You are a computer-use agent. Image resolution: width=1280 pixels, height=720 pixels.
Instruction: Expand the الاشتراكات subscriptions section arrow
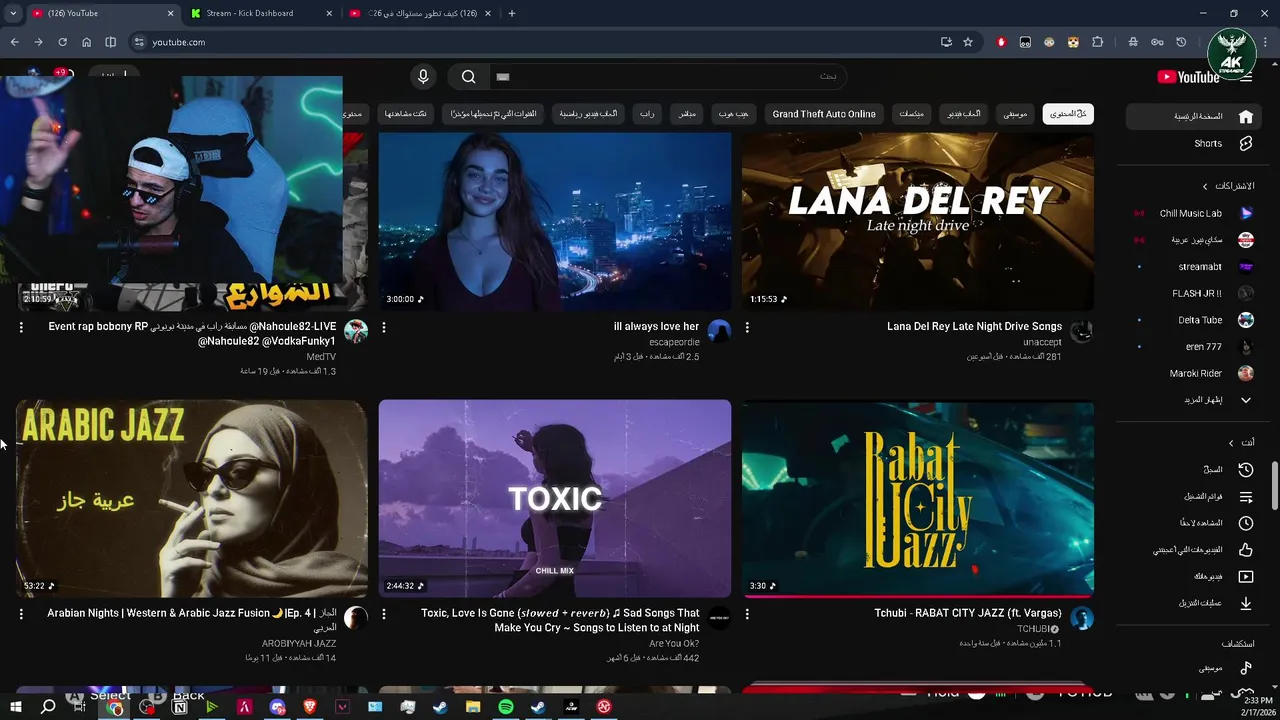coord(1205,186)
